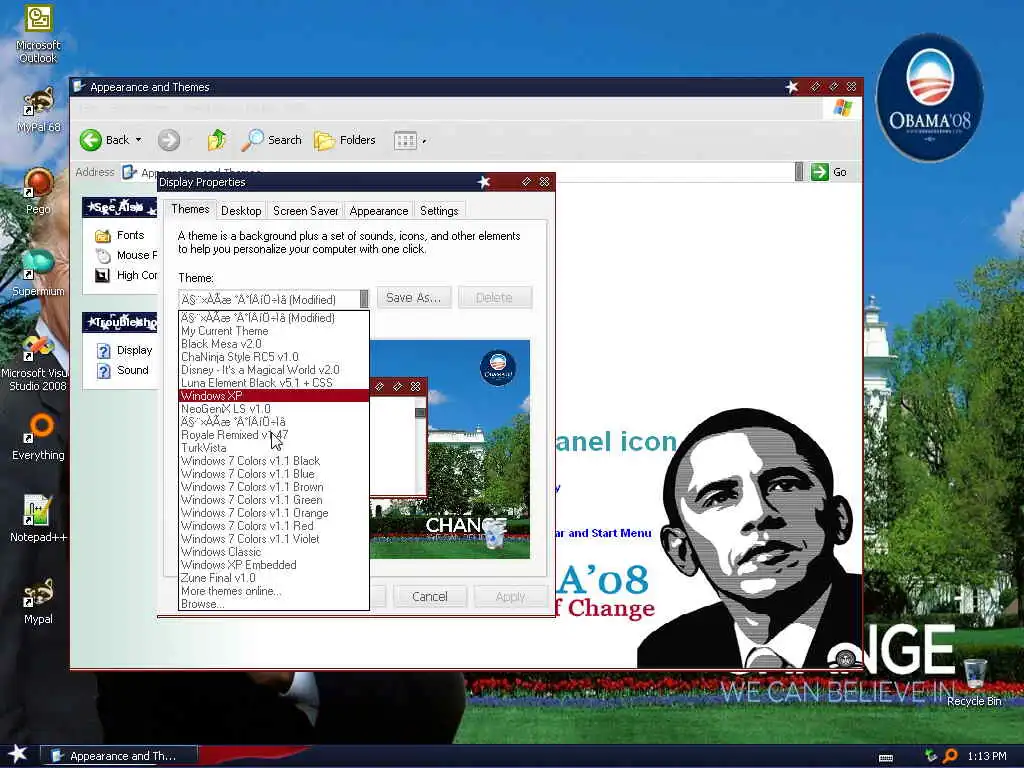Select Royale Remixed theme
1024x768 pixels.
(x=274, y=435)
